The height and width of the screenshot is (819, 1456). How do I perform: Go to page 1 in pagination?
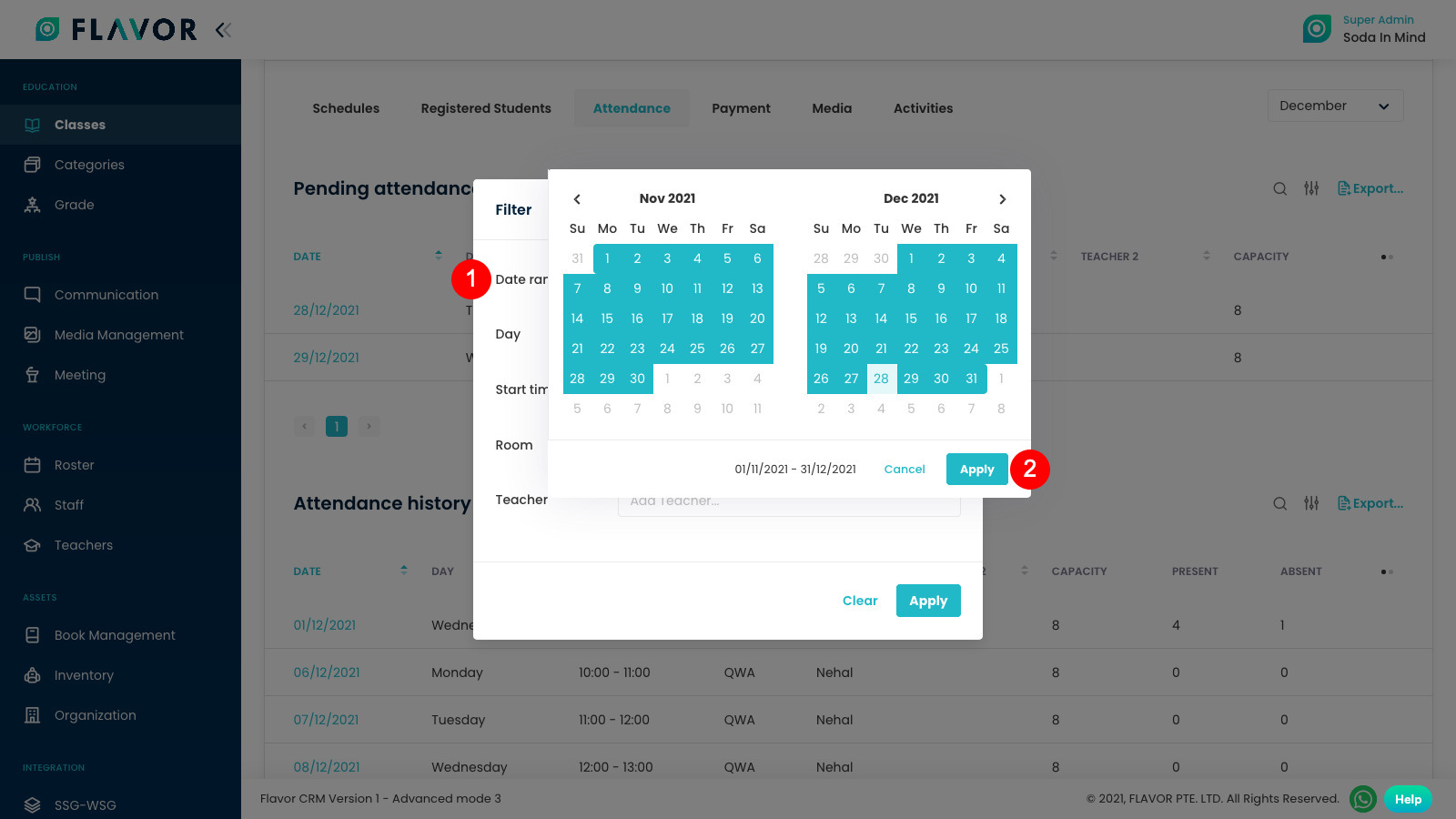click(x=337, y=426)
